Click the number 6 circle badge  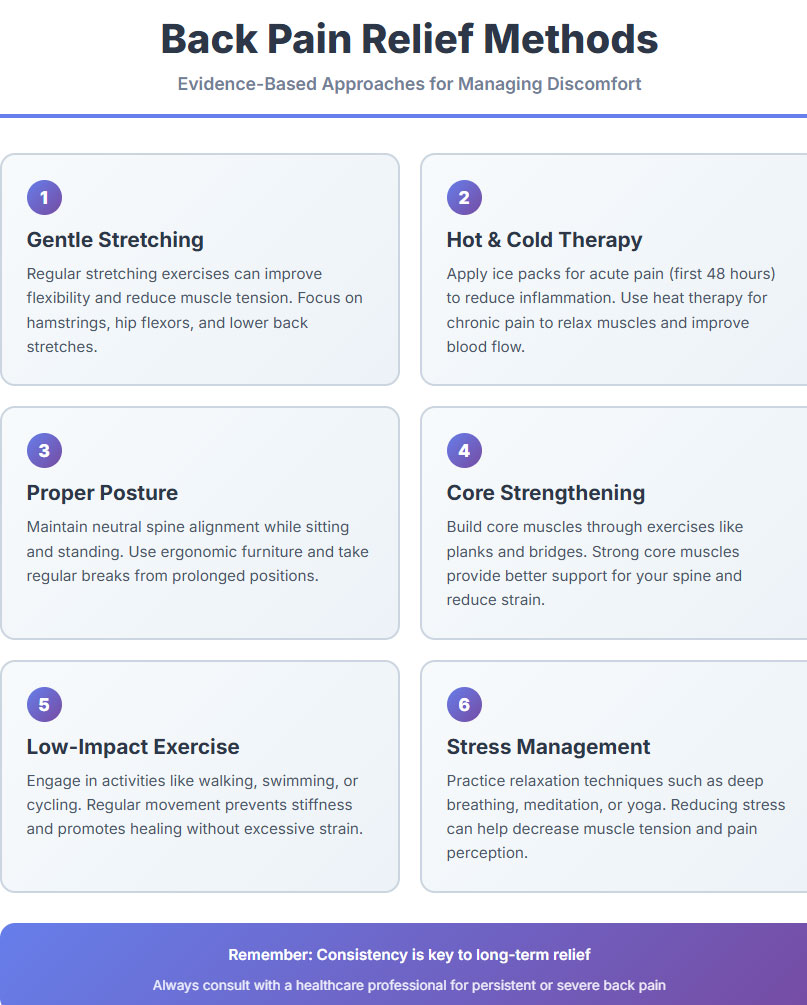[464, 704]
